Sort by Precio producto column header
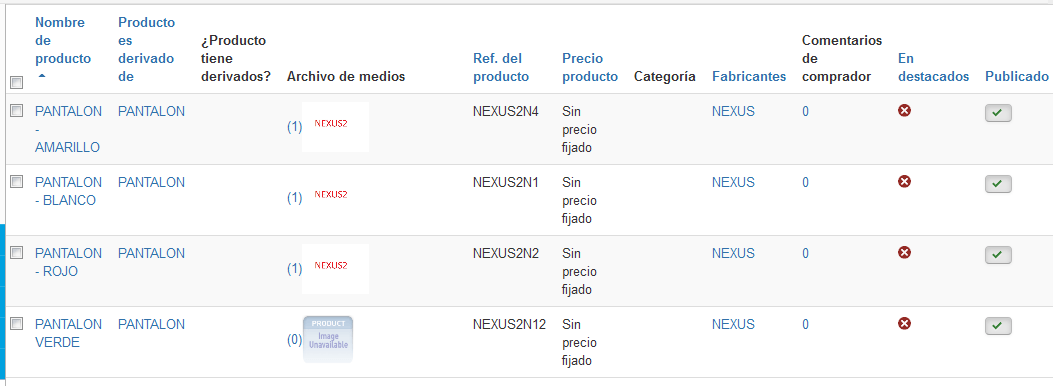 590,67
